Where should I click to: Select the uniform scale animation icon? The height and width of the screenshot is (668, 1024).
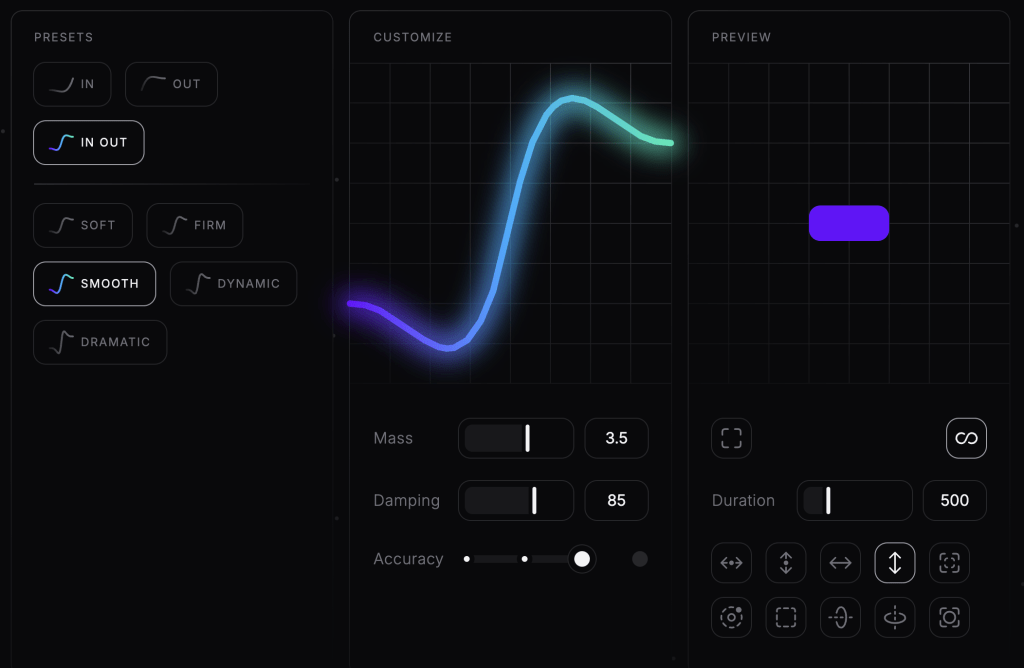[948, 563]
